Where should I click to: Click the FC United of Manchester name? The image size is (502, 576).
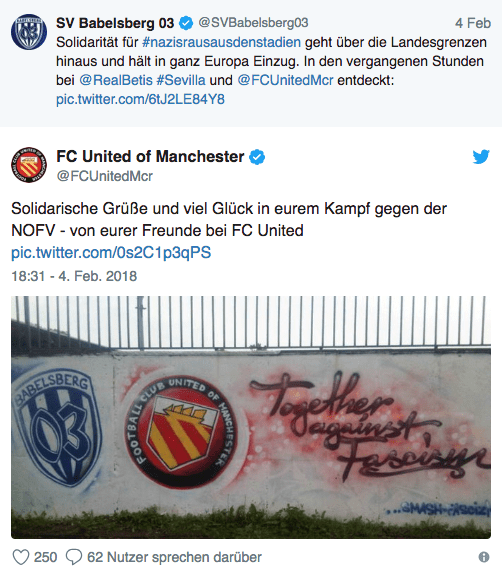pos(150,156)
